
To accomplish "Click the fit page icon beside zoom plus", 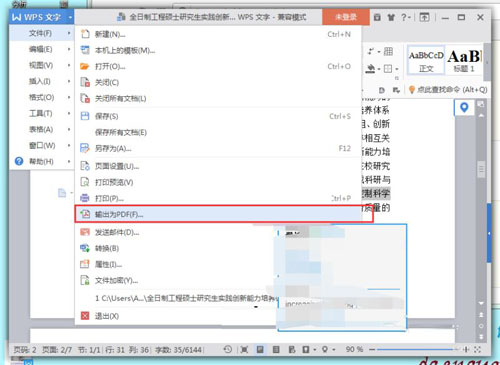I will coord(477,349).
